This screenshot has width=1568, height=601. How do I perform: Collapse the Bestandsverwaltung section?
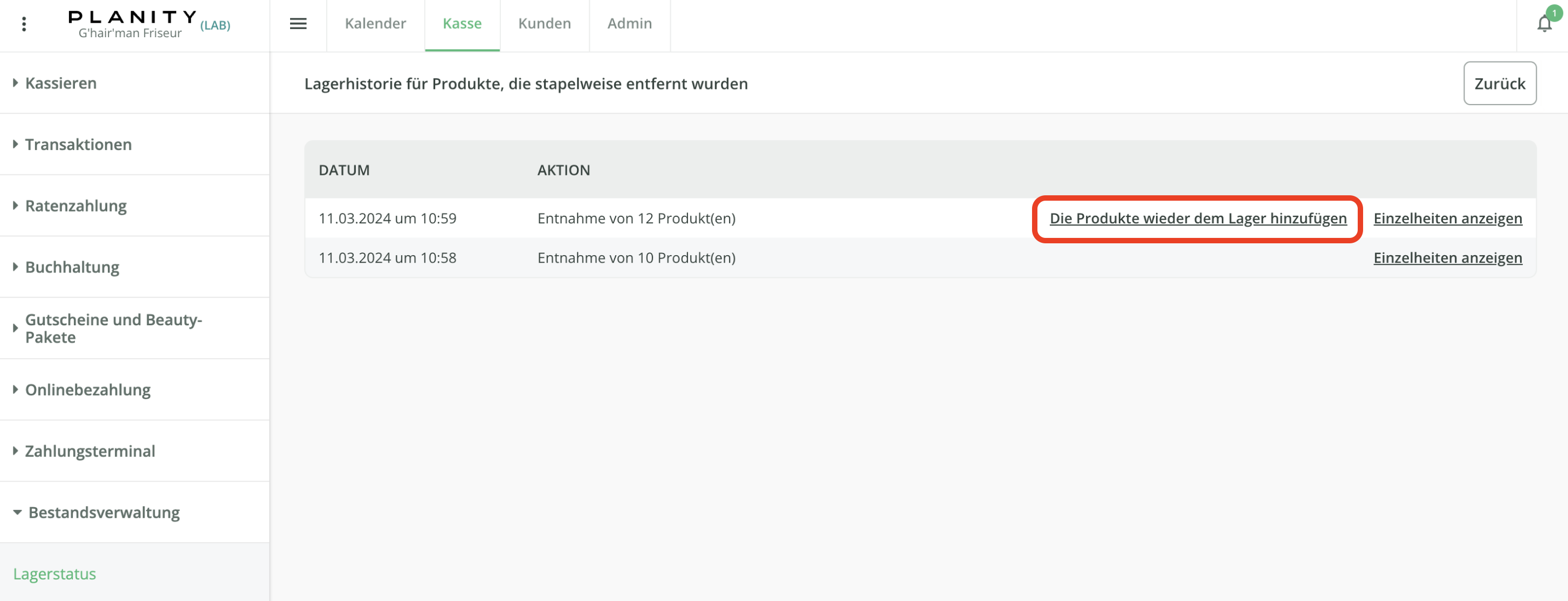[104, 513]
